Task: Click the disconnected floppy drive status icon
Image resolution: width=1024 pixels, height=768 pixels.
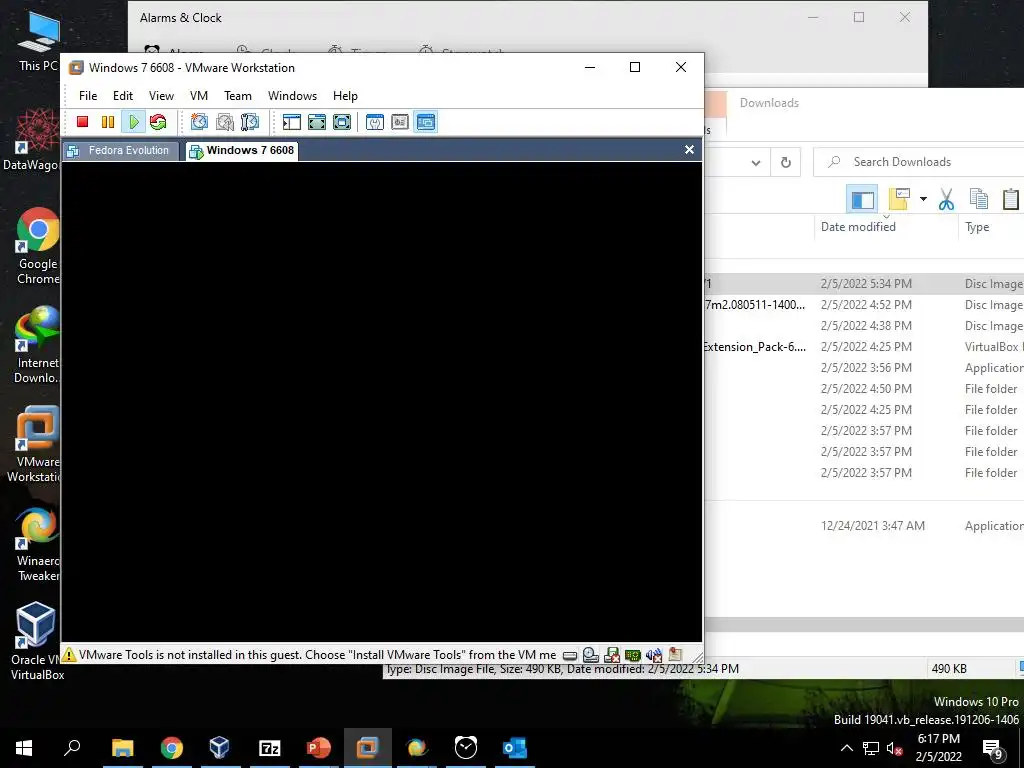Action: (x=612, y=654)
